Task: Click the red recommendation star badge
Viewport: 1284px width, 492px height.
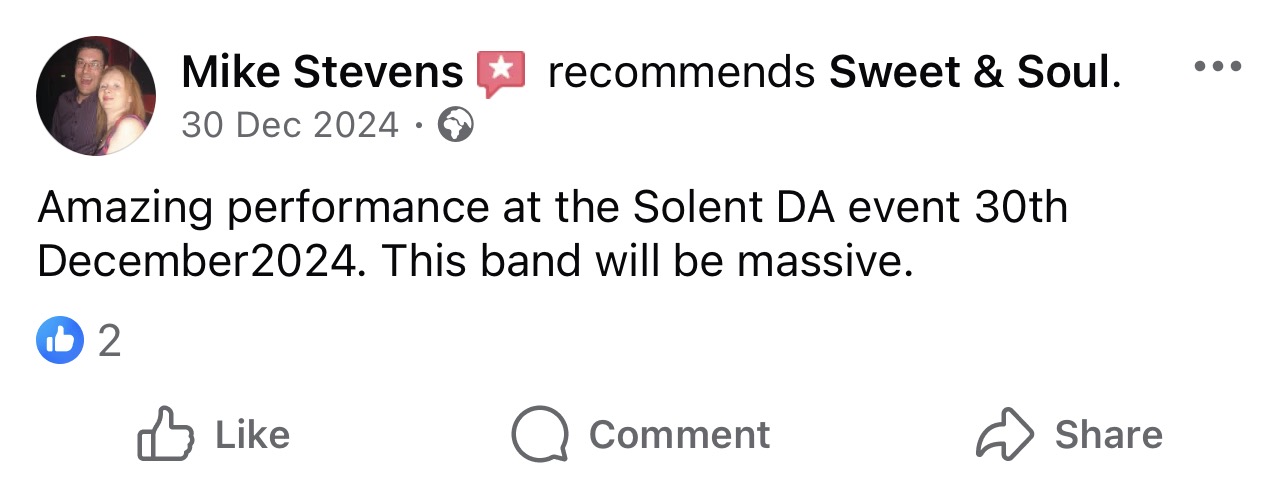Action: pos(501,73)
